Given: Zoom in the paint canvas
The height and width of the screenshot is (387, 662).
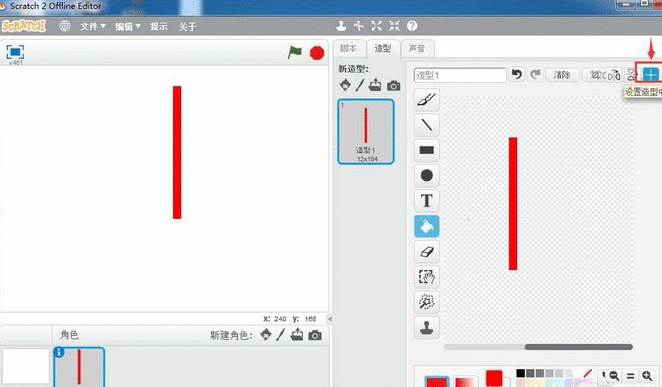Looking at the screenshot, I should click(647, 375).
